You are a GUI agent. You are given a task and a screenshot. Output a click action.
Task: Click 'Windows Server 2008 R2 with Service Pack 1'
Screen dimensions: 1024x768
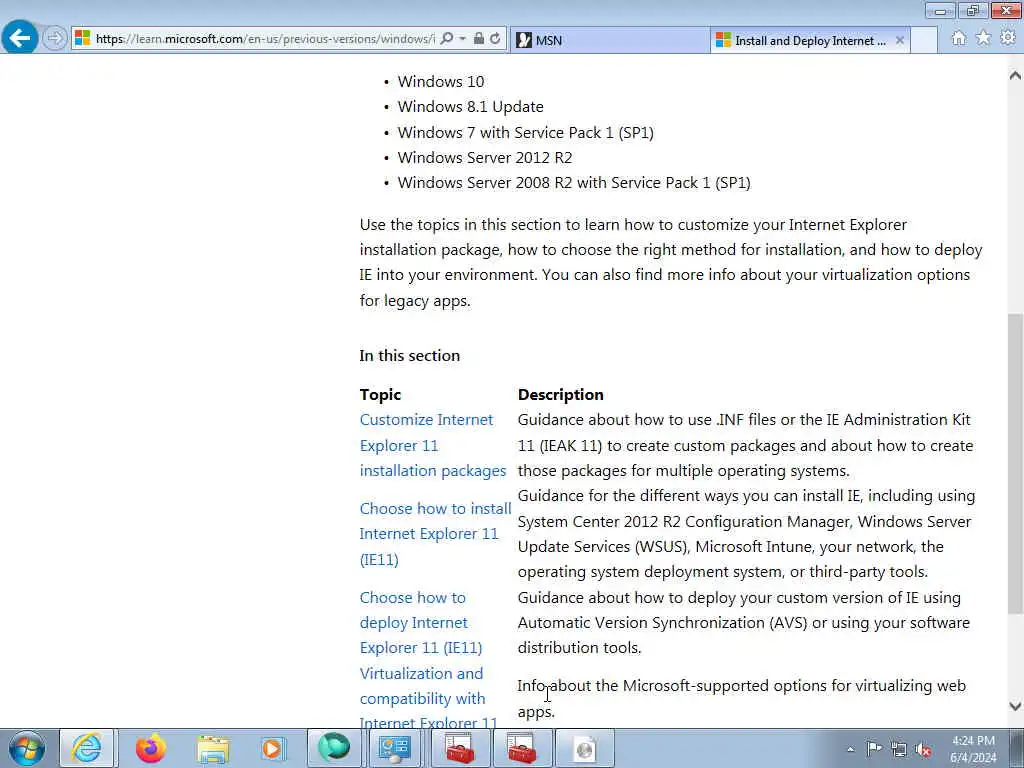click(574, 183)
